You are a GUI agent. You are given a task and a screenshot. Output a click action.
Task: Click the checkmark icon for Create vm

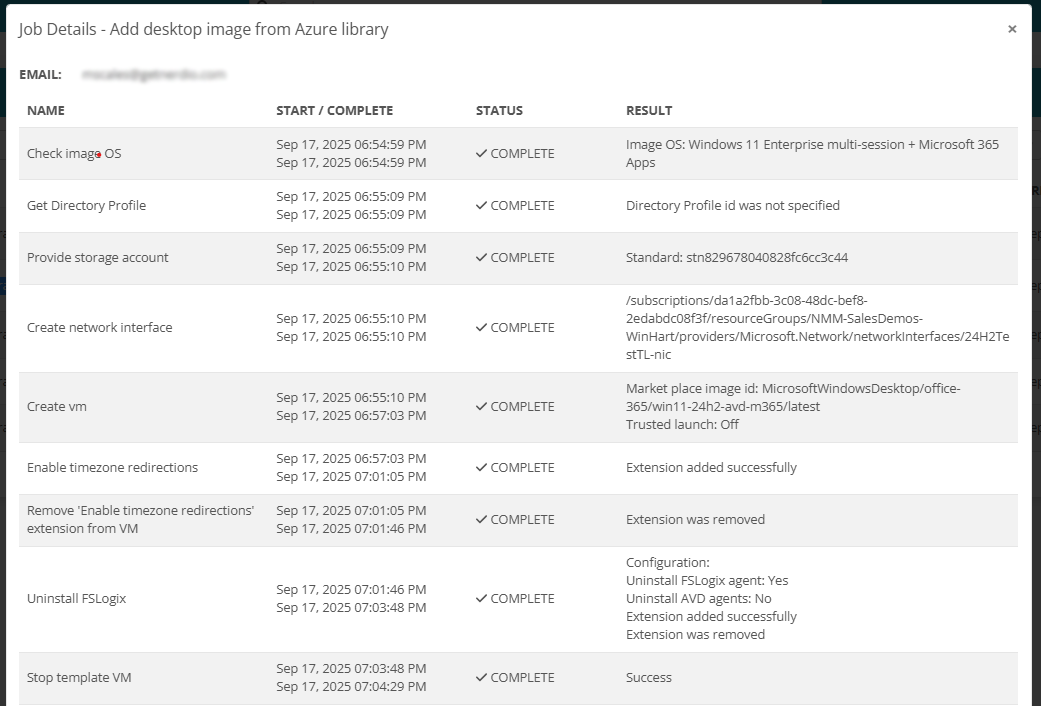[481, 407]
